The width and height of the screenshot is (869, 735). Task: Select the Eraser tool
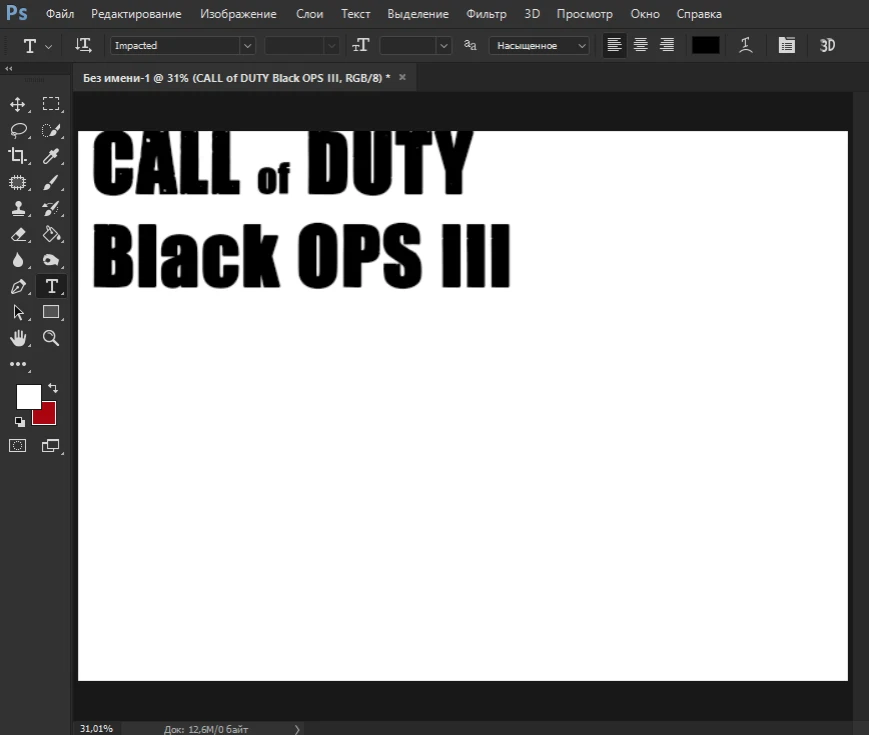(18, 234)
